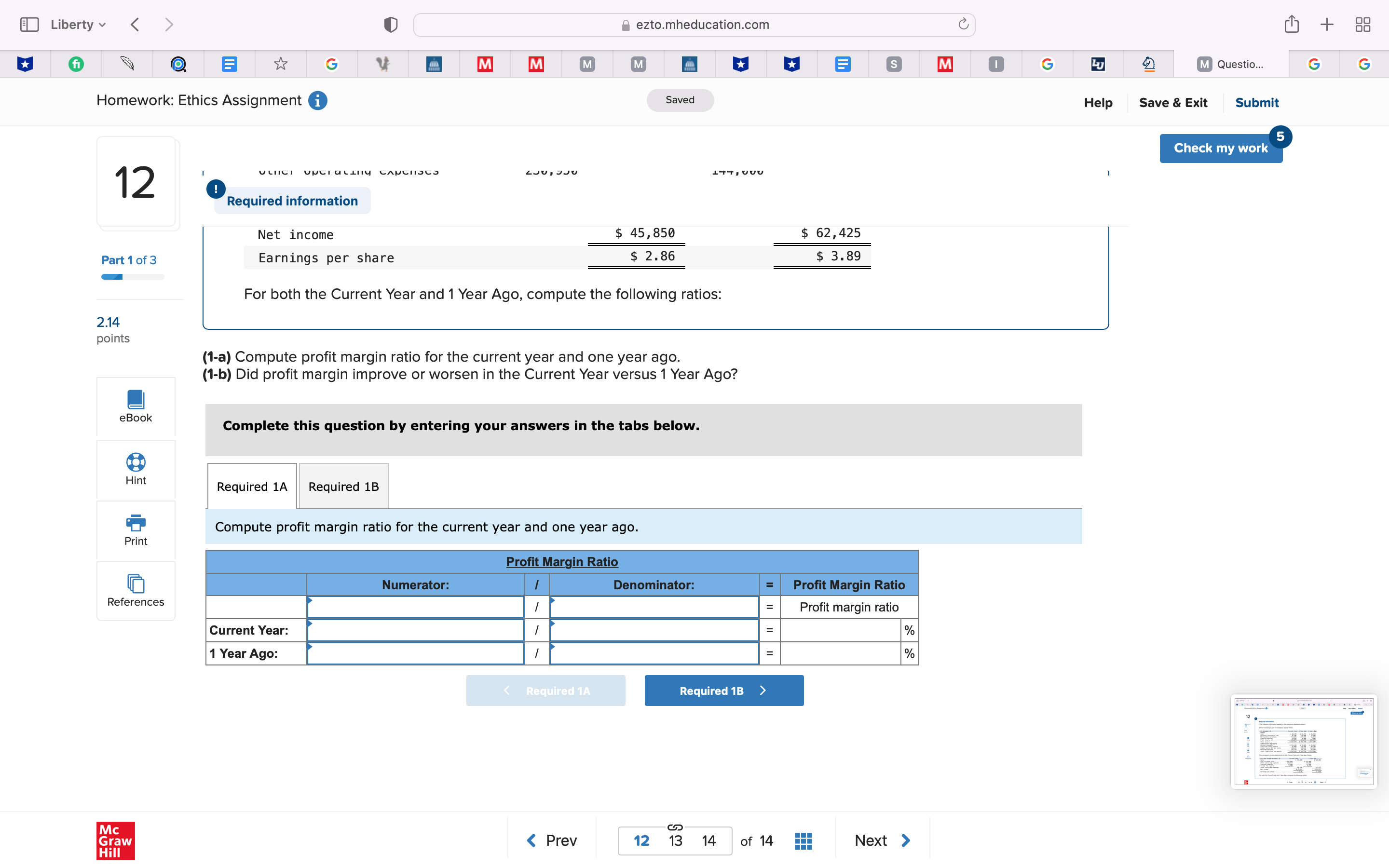Click the homework info icon
The height and width of the screenshot is (868, 1389).
(317, 100)
